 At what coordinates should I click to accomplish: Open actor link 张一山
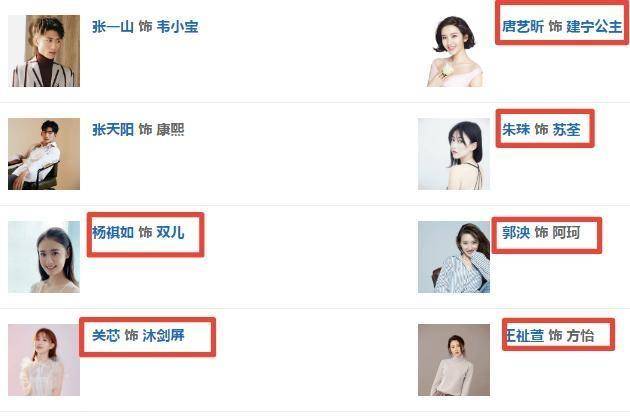click(112, 27)
